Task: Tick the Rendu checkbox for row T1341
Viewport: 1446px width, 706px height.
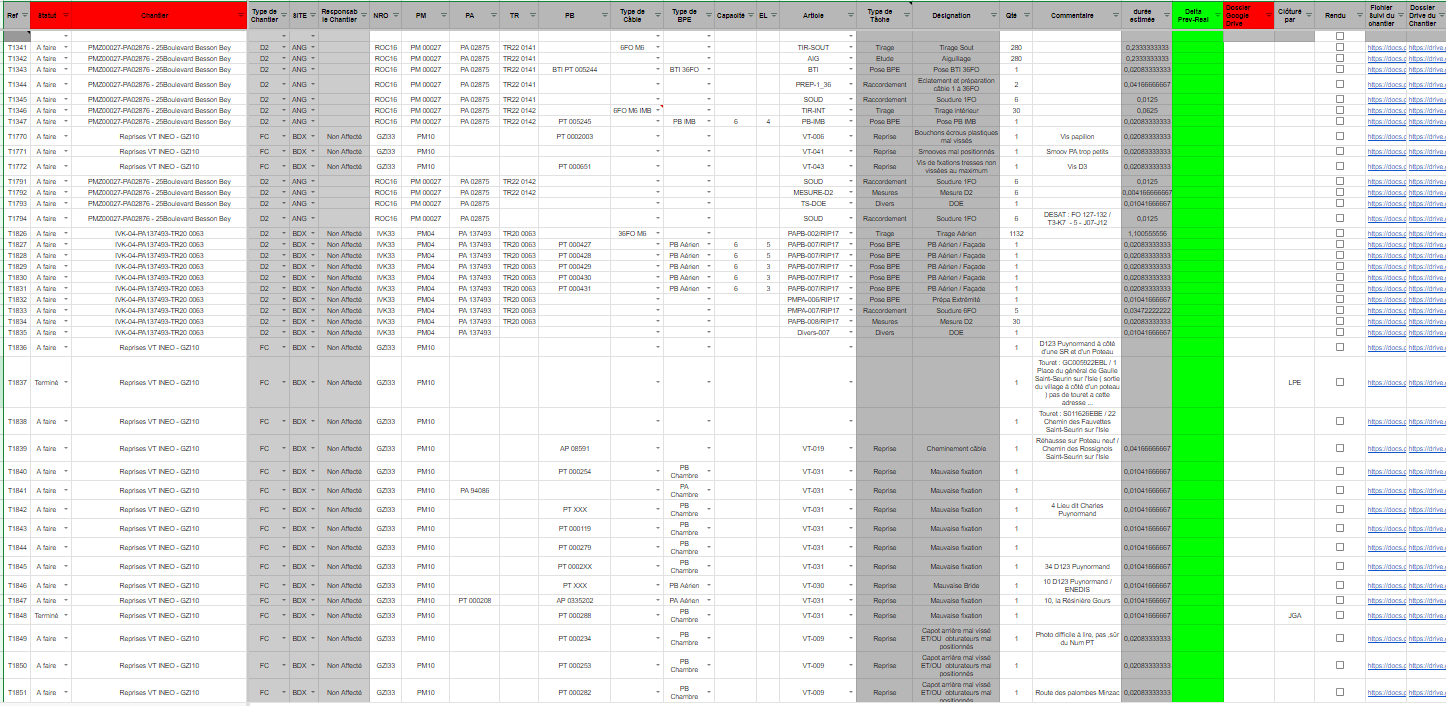Action: pos(1340,47)
